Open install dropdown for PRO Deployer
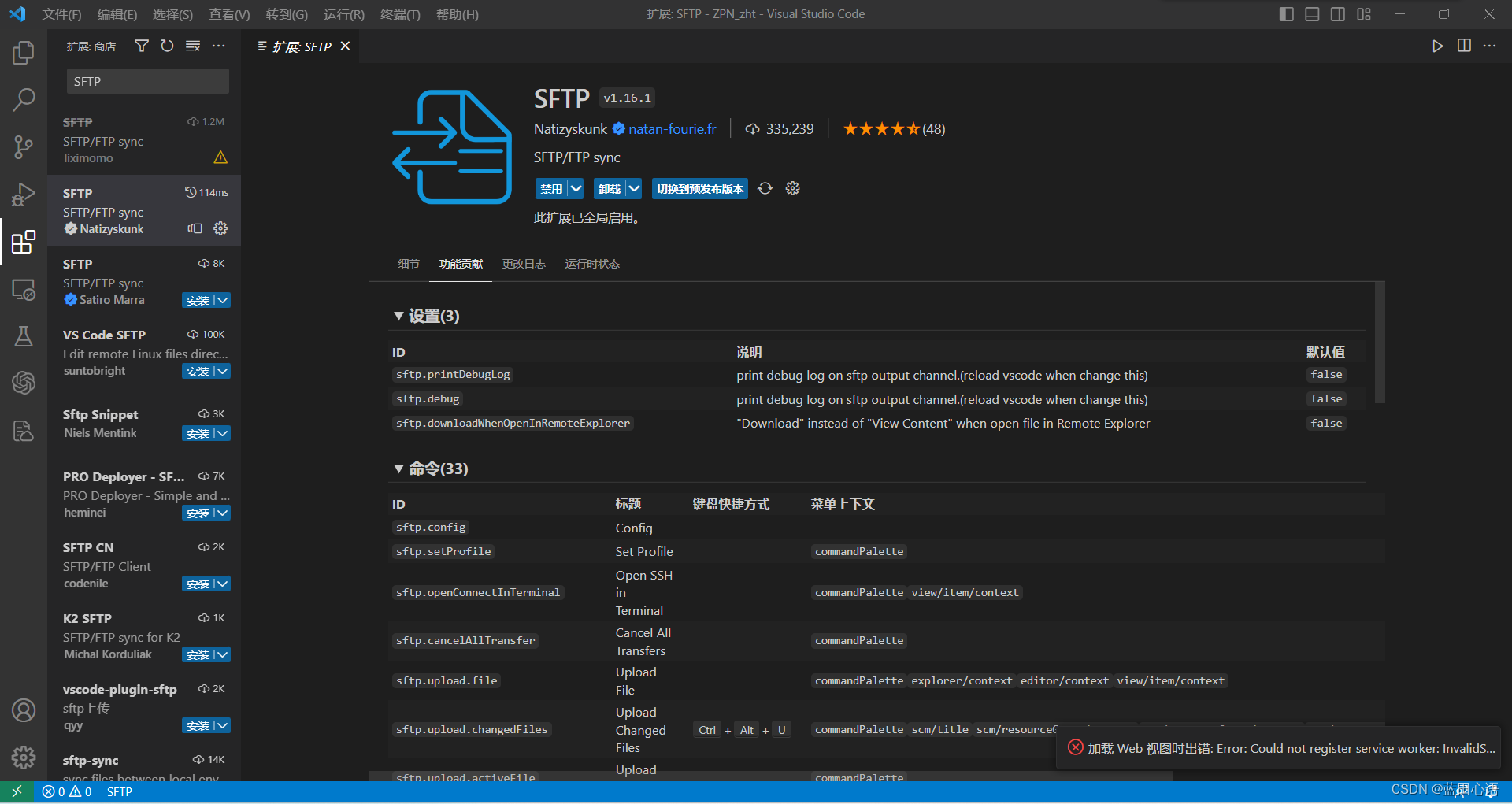The height and width of the screenshot is (804, 1512). click(x=223, y=513)
